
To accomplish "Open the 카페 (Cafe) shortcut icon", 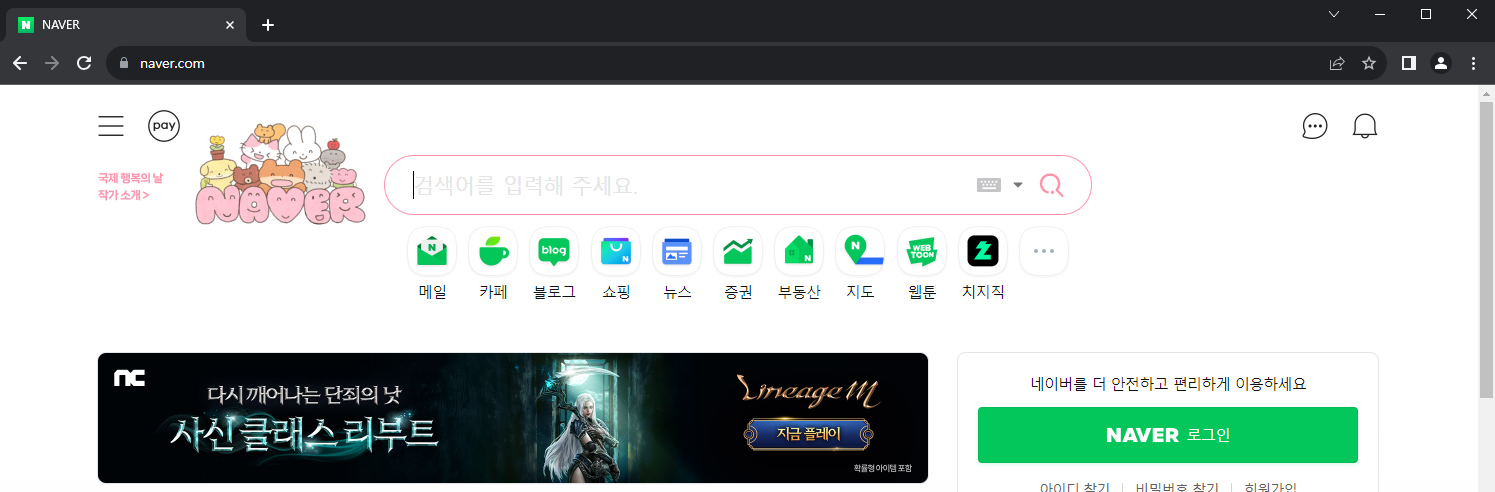I will [x=493, y=251].
